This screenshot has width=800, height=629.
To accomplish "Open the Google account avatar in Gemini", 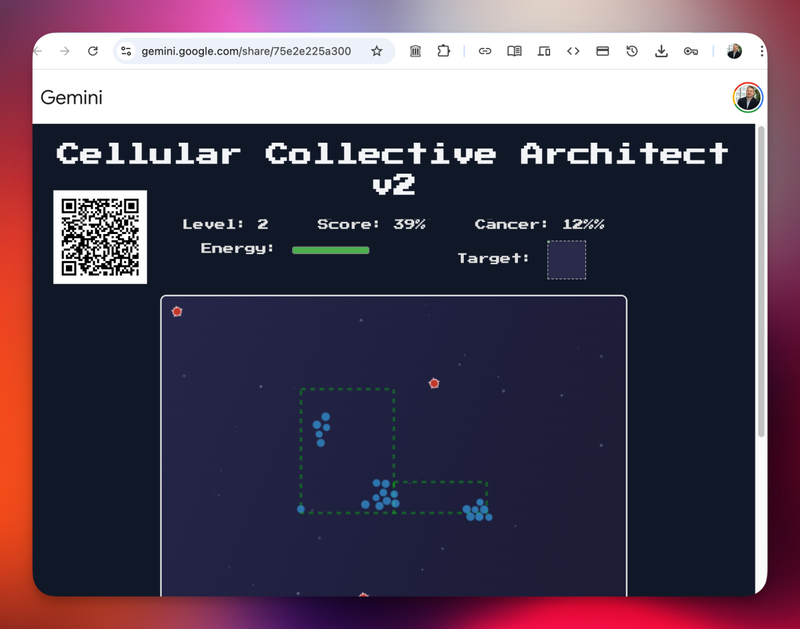I will (x=747, y=97).
